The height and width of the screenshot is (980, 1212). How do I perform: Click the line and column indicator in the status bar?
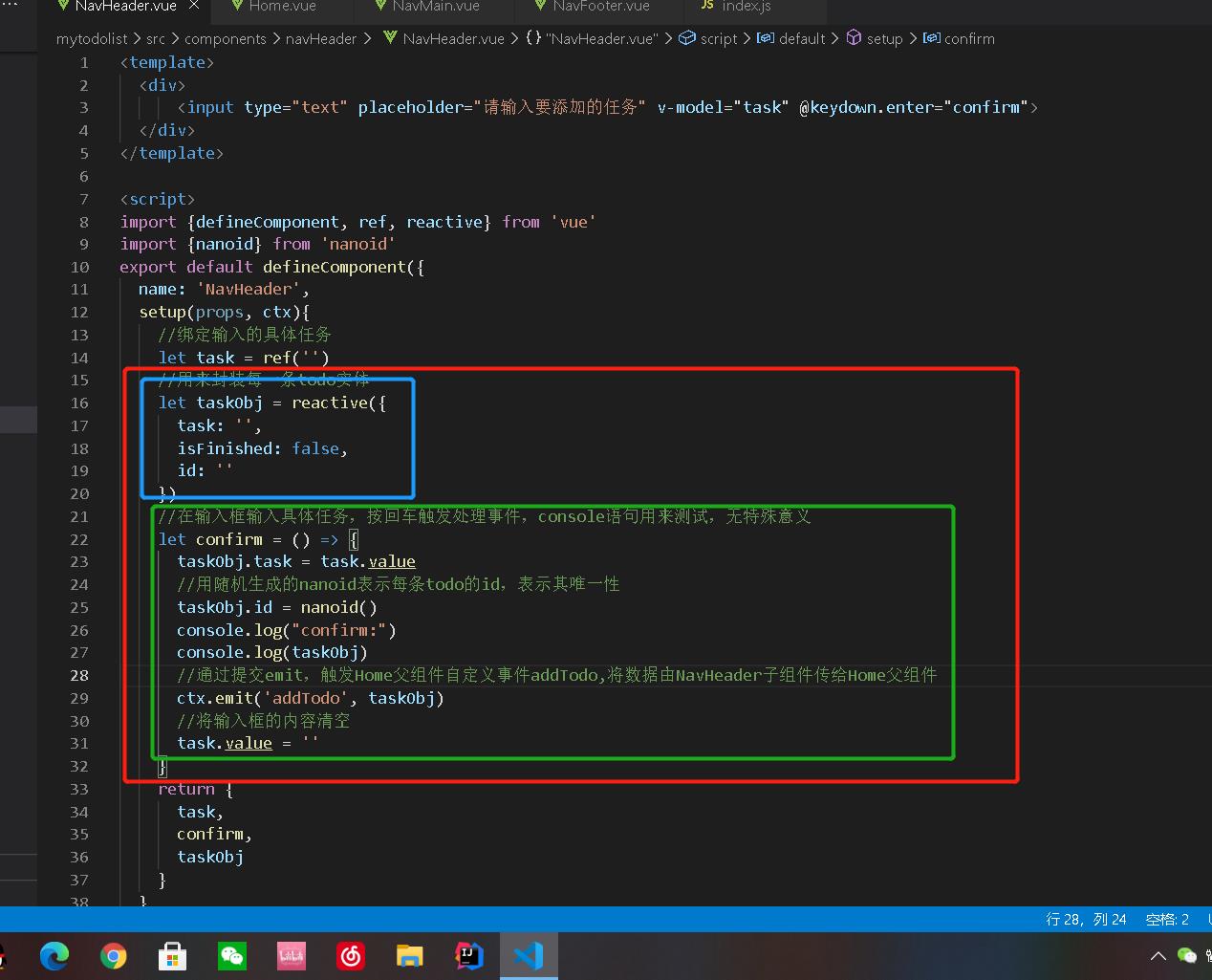pyautogui.click(x=1086, y=919)
